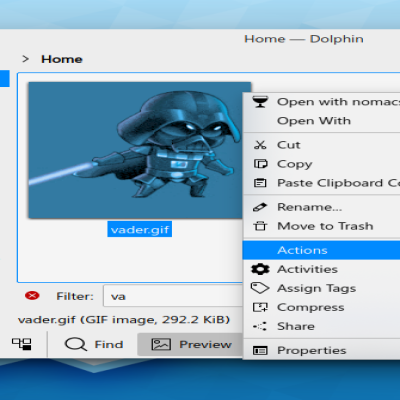
Task: Click the Find button label
Action: [x=109, y=344]
